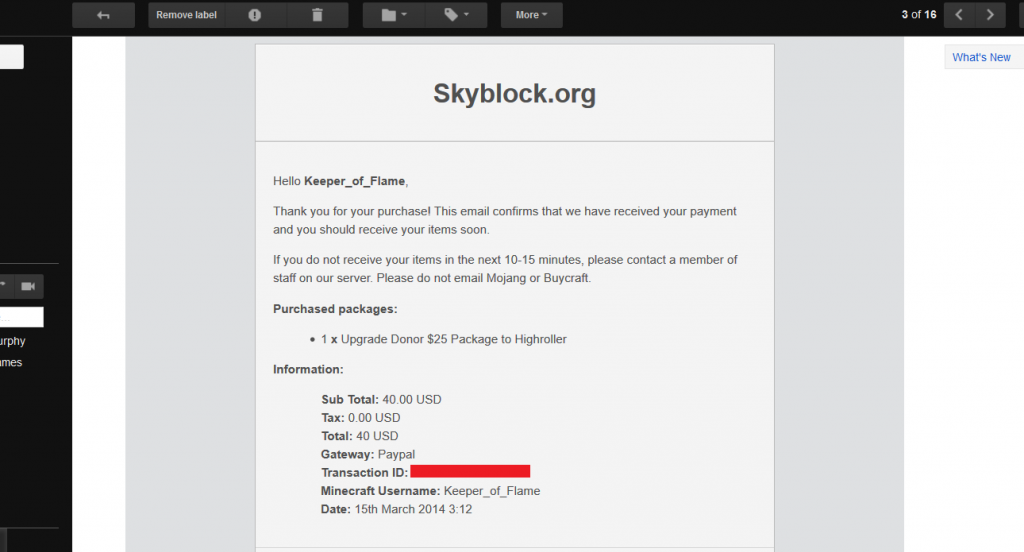Click the white button in left sidebar

pos(12,57)
